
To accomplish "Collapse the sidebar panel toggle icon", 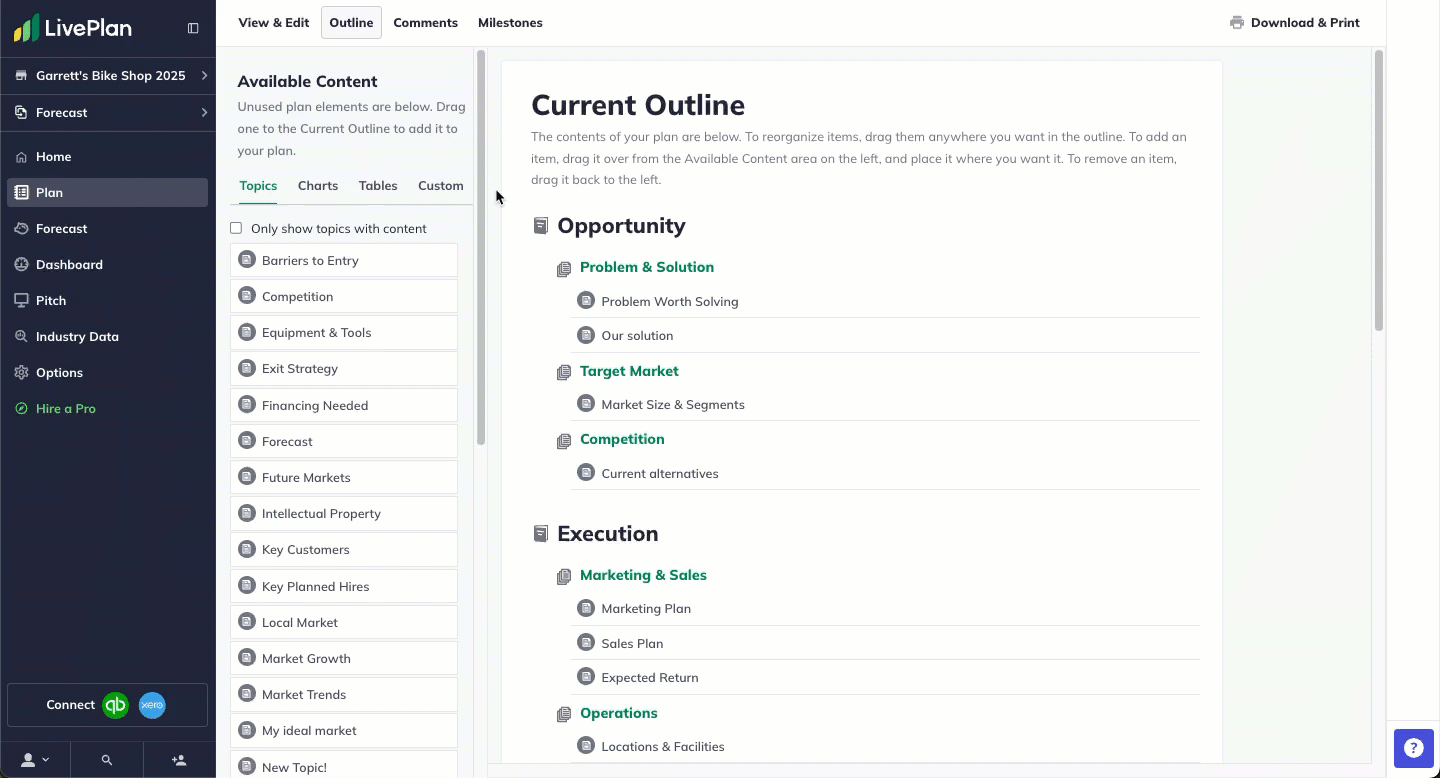I will point(193,28).
